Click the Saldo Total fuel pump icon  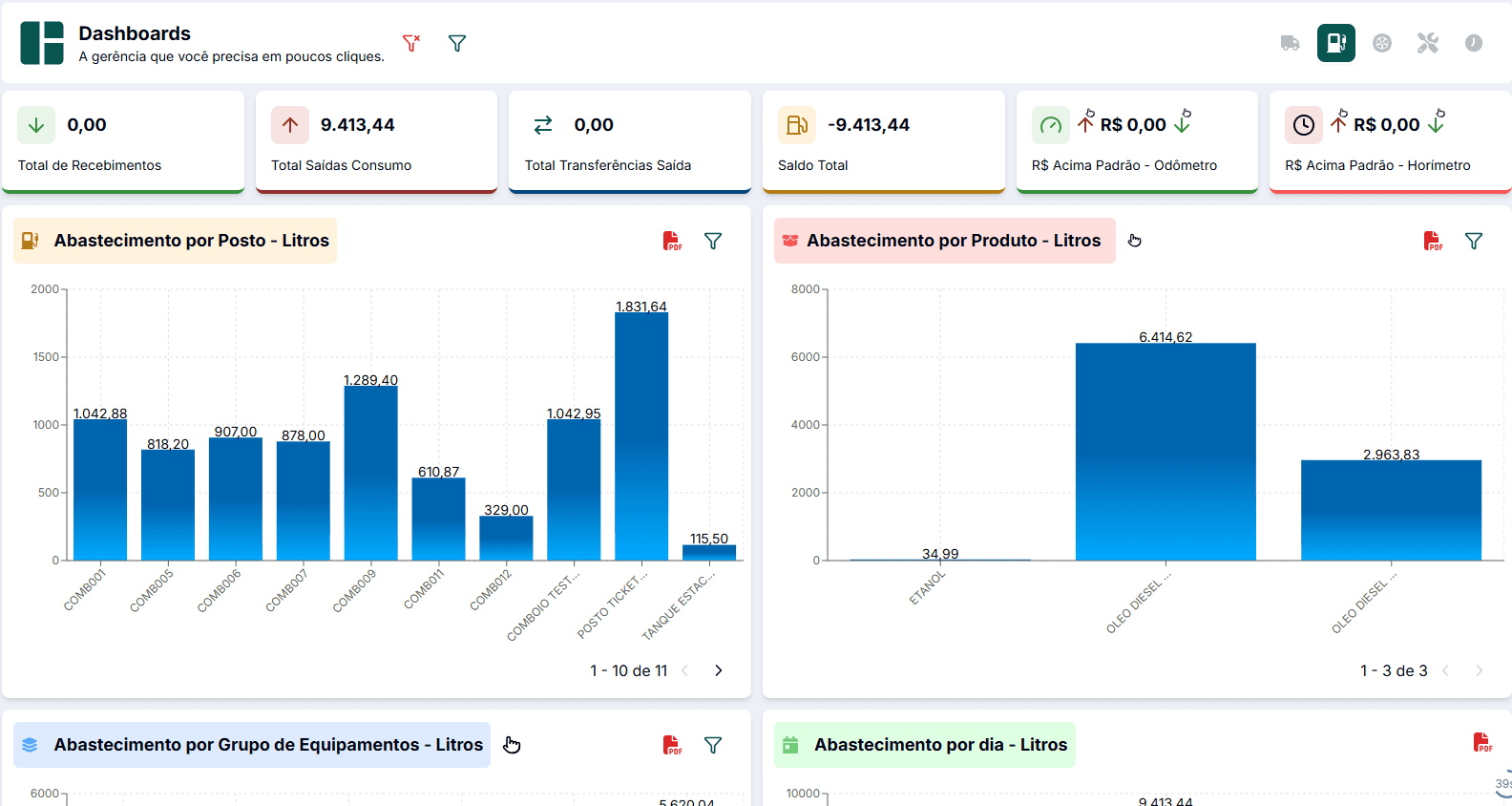(x=797, y=125)
